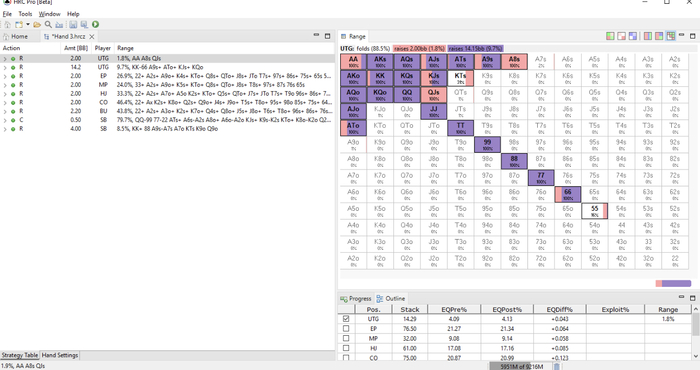
Task: Minimize the Range panel
Action: click(681, 35)
